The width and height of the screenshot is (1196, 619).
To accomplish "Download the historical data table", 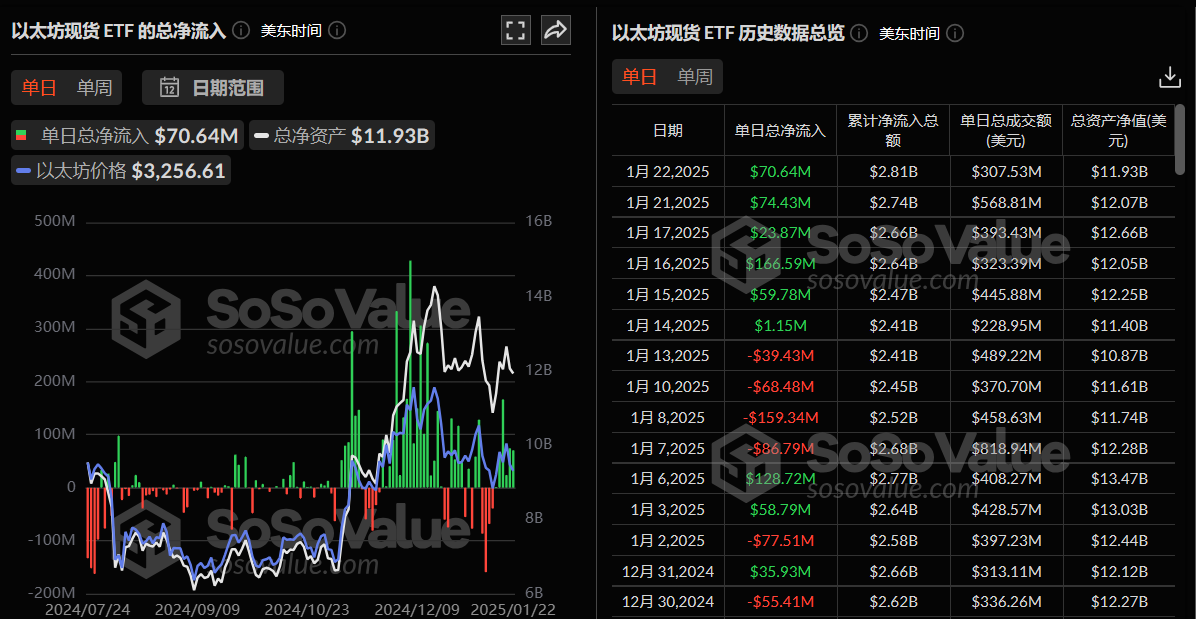I will point(1169,77).
